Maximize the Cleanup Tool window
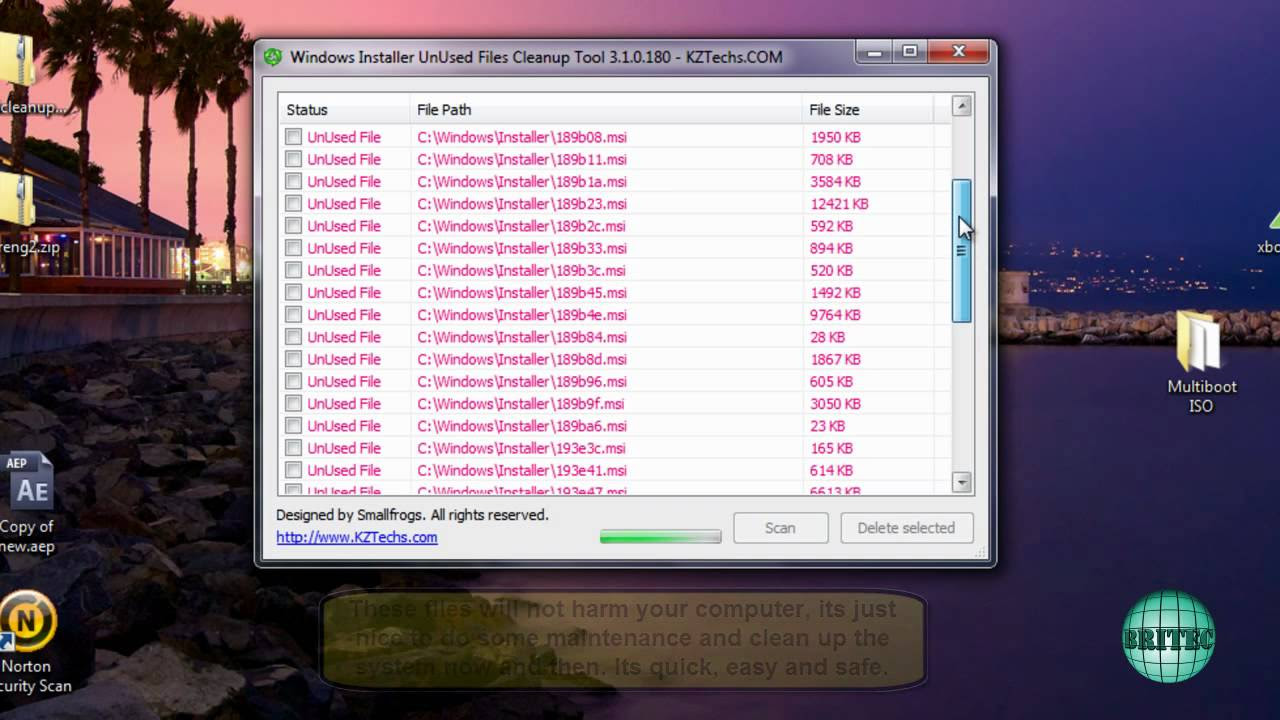This screenshot has height=720, width=1280. (908, 51)
